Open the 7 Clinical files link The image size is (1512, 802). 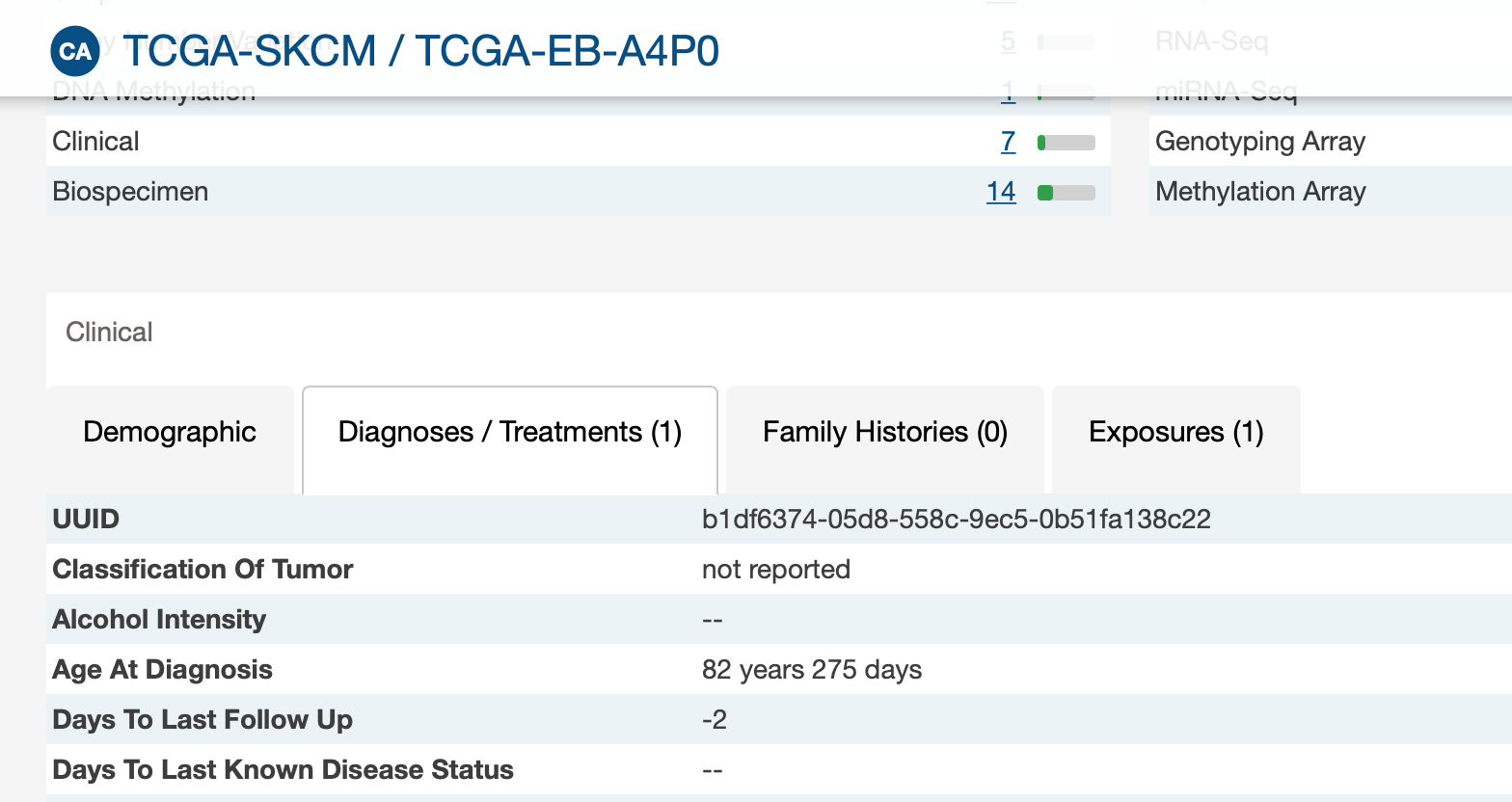point(1008,142)
